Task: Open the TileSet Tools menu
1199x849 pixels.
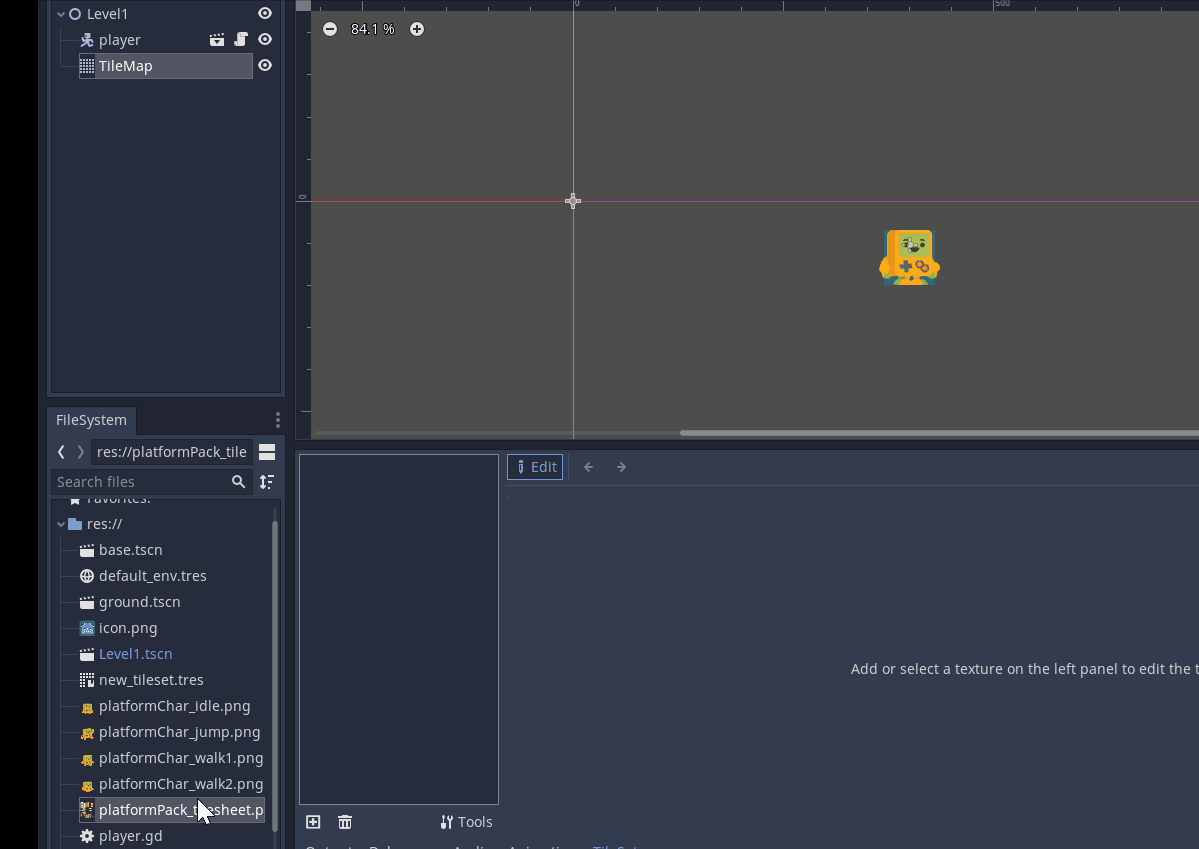Action: [x=466, y=822]
